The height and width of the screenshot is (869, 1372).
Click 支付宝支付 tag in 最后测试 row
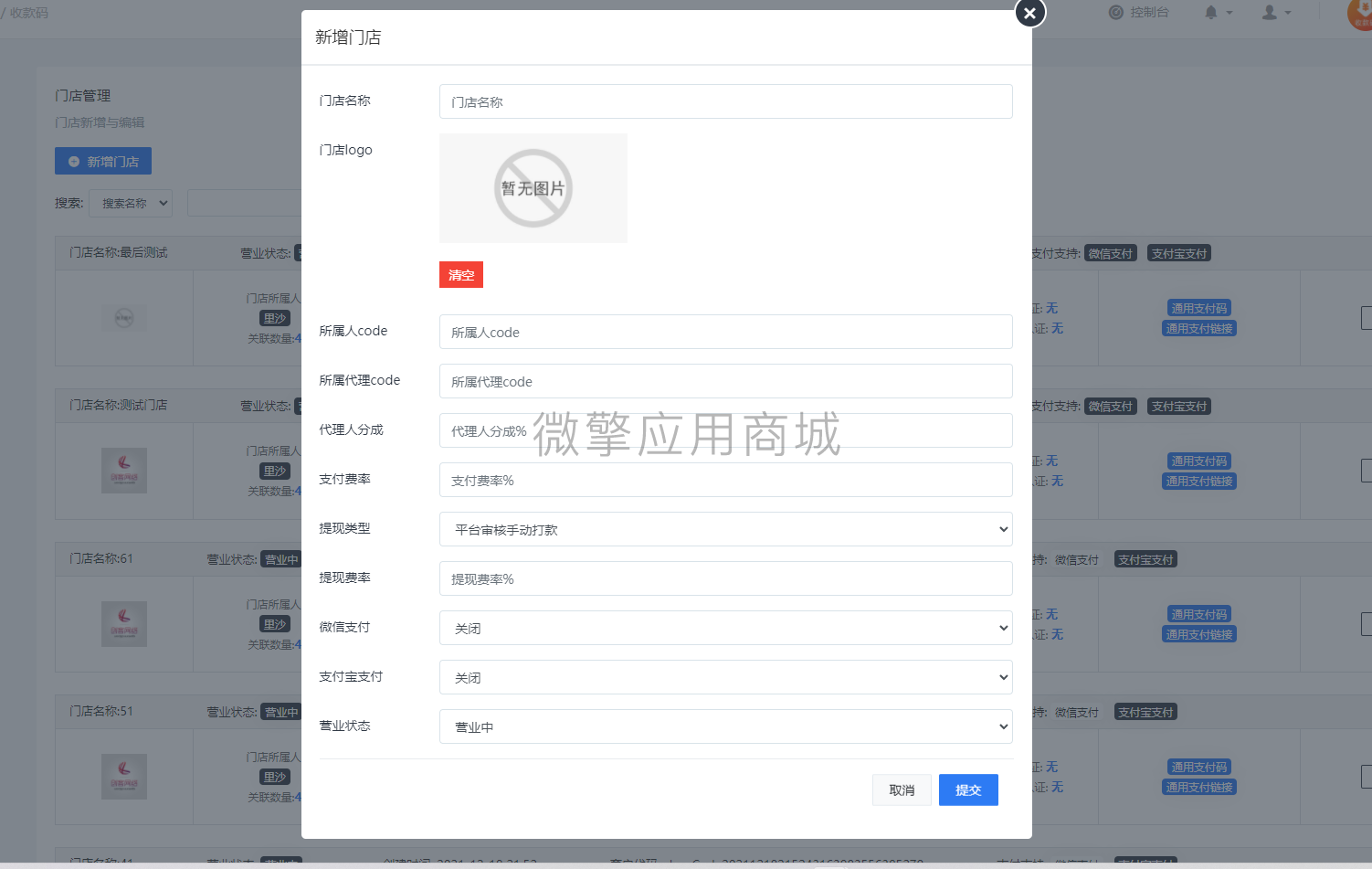coord(1179,253)
